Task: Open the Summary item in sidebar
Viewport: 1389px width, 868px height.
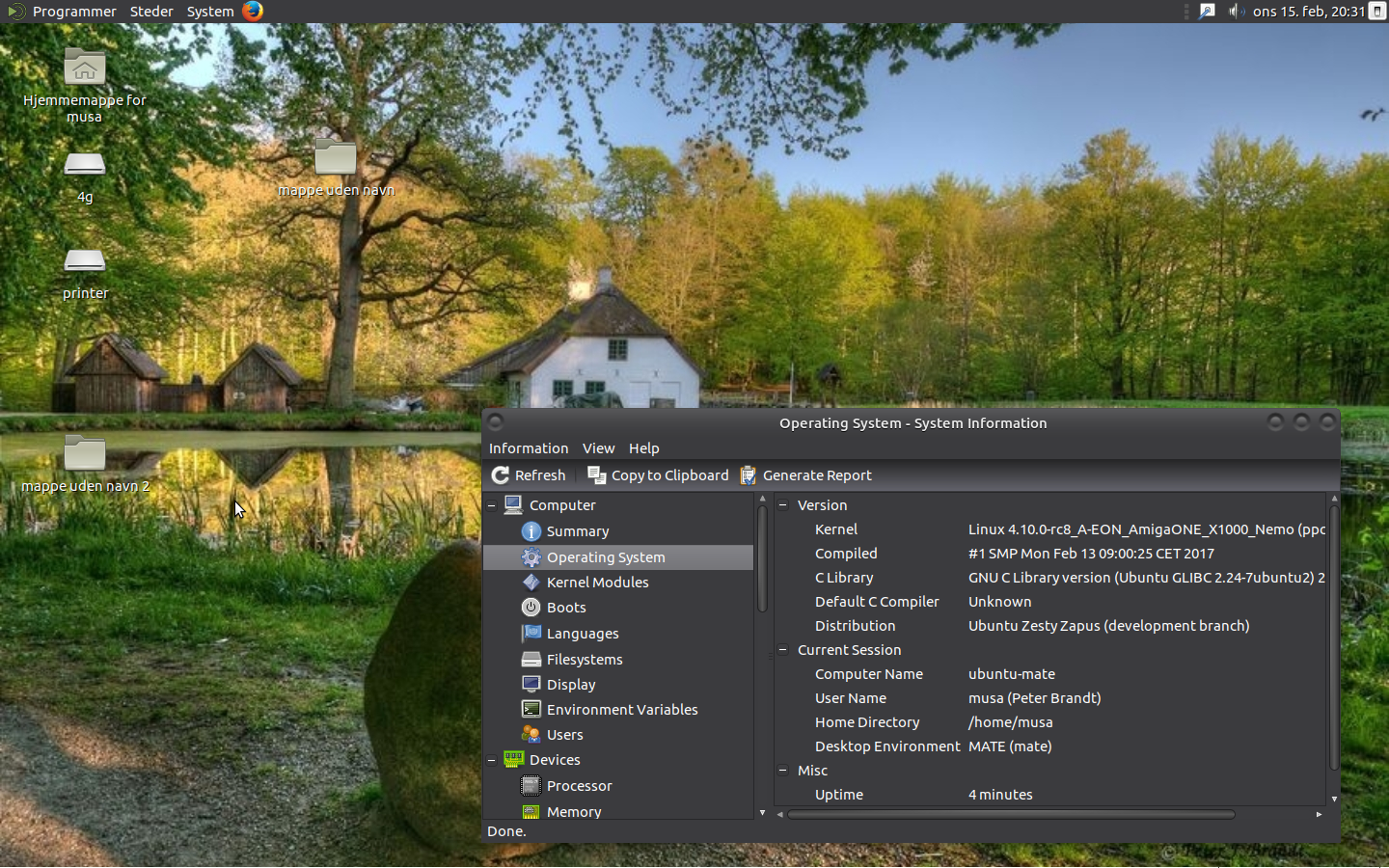Action: [x=577, y=531]
